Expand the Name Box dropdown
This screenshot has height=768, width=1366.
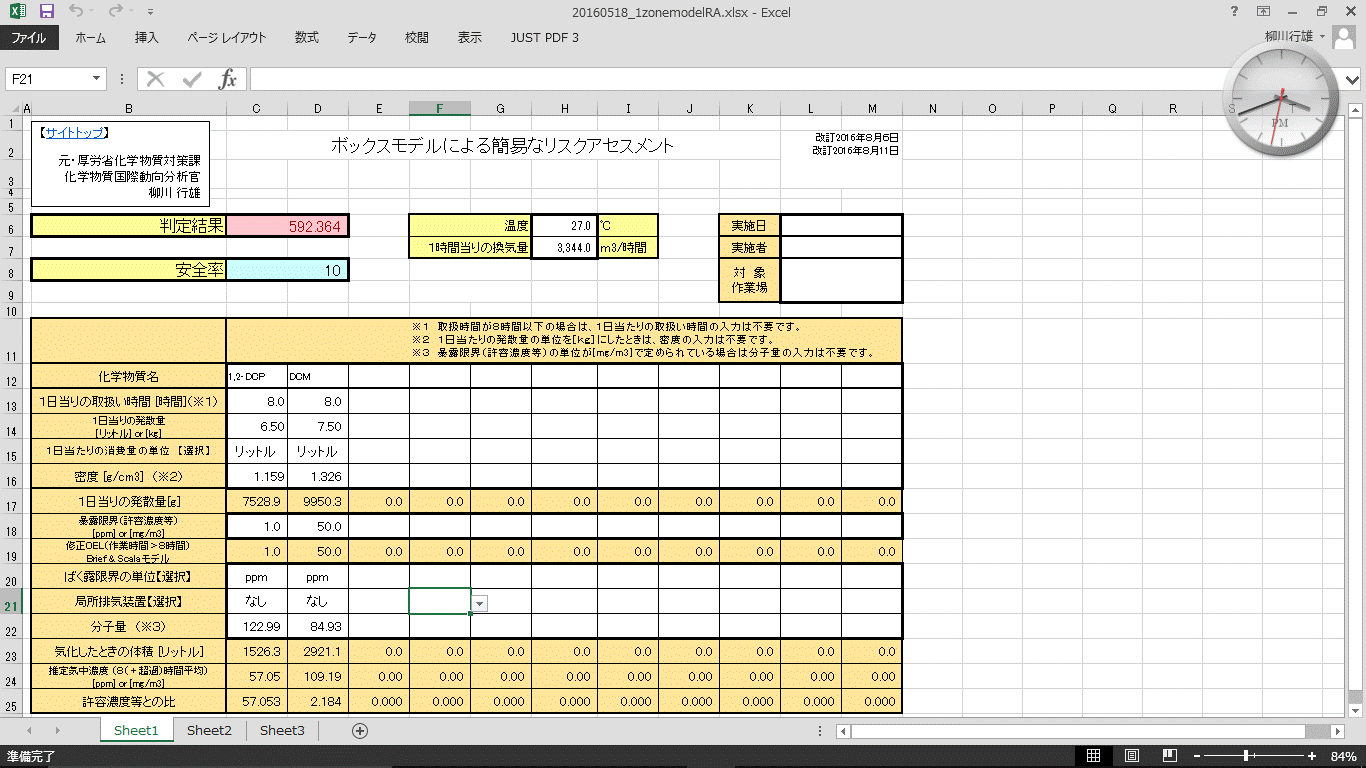point(97,79)
